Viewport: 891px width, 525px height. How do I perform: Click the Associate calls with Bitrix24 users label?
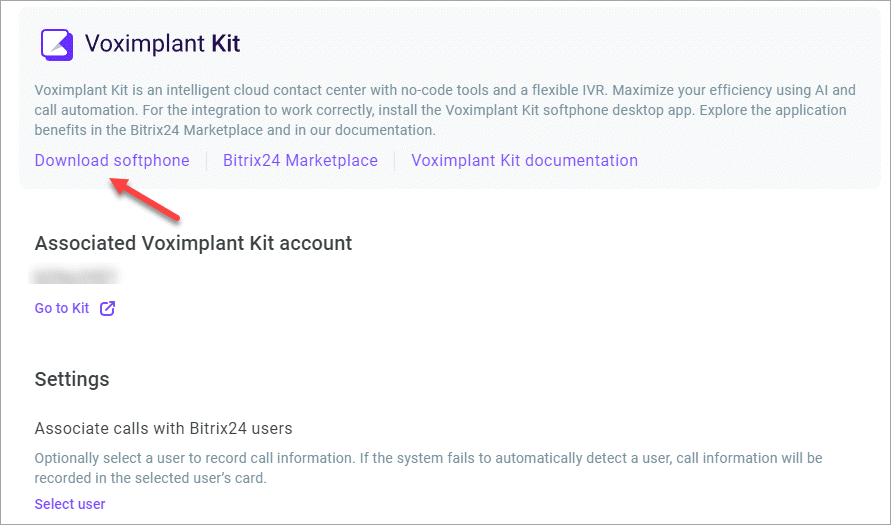[x=164, y=428]
